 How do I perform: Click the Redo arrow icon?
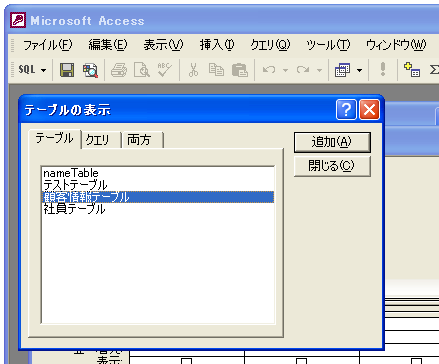click(303, 70)
